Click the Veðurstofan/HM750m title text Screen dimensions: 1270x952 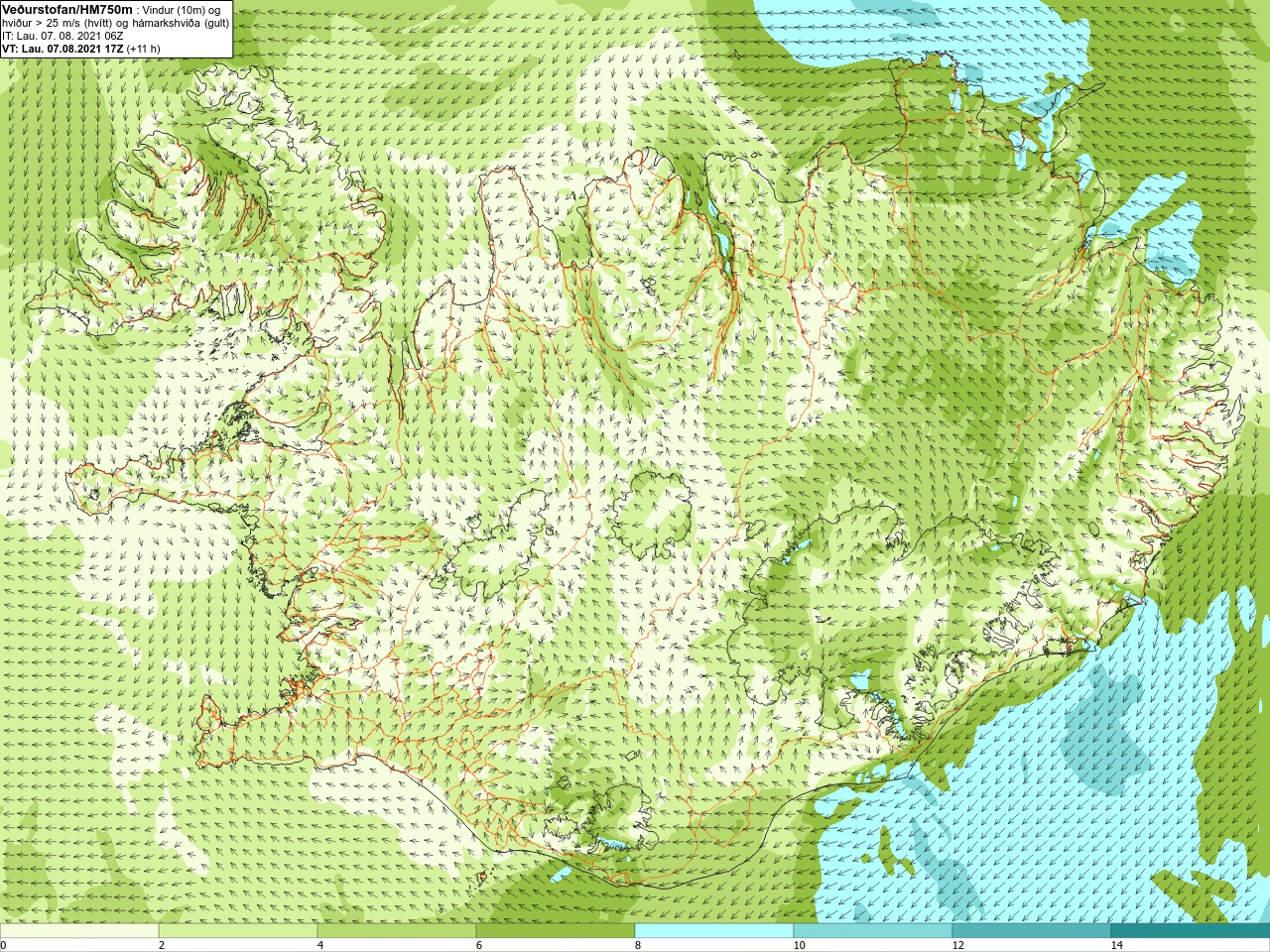67,9
